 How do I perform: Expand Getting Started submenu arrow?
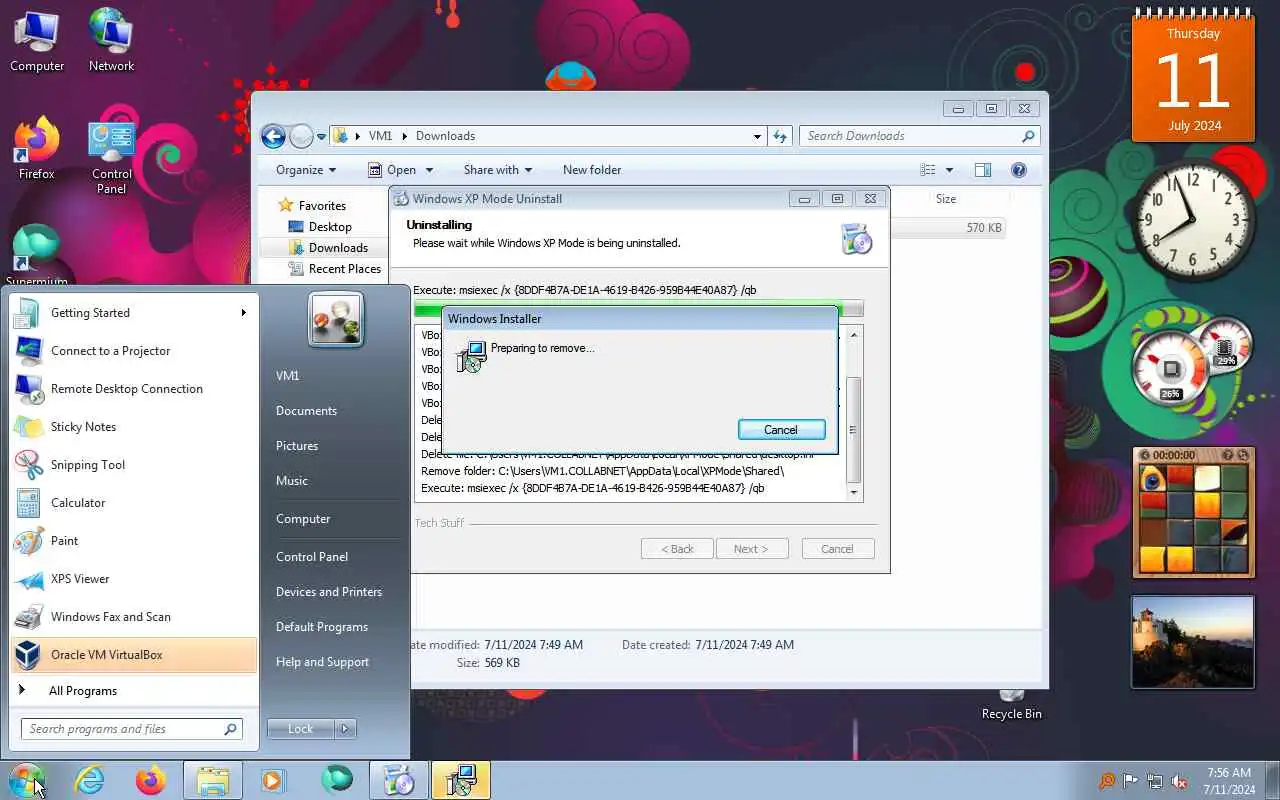[243, 313]
